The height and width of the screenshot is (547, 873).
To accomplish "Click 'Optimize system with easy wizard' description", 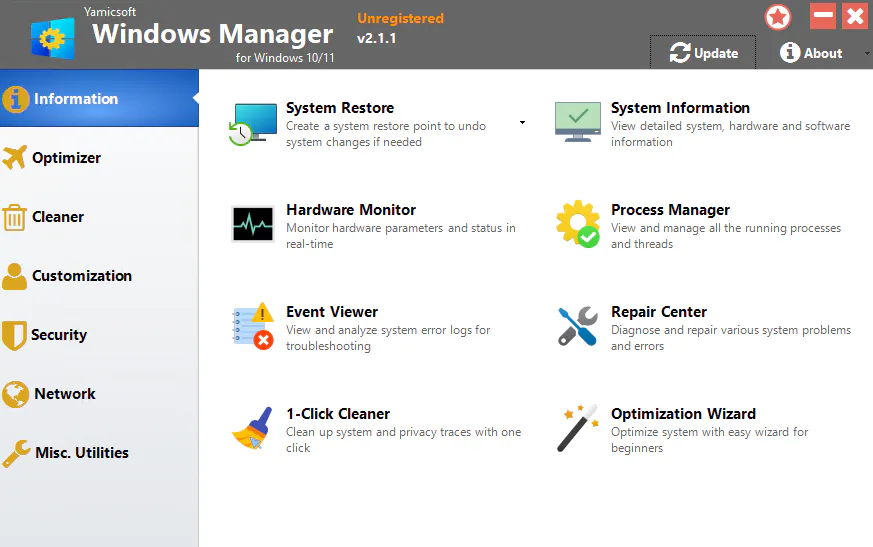I will pyautogui.click(x=709, y=439).
